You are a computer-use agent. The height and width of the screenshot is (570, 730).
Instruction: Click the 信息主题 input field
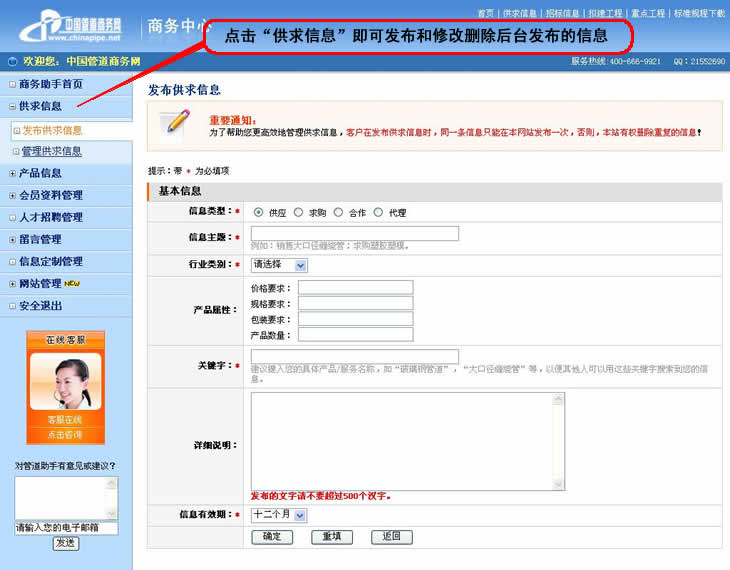click(354, 233)
